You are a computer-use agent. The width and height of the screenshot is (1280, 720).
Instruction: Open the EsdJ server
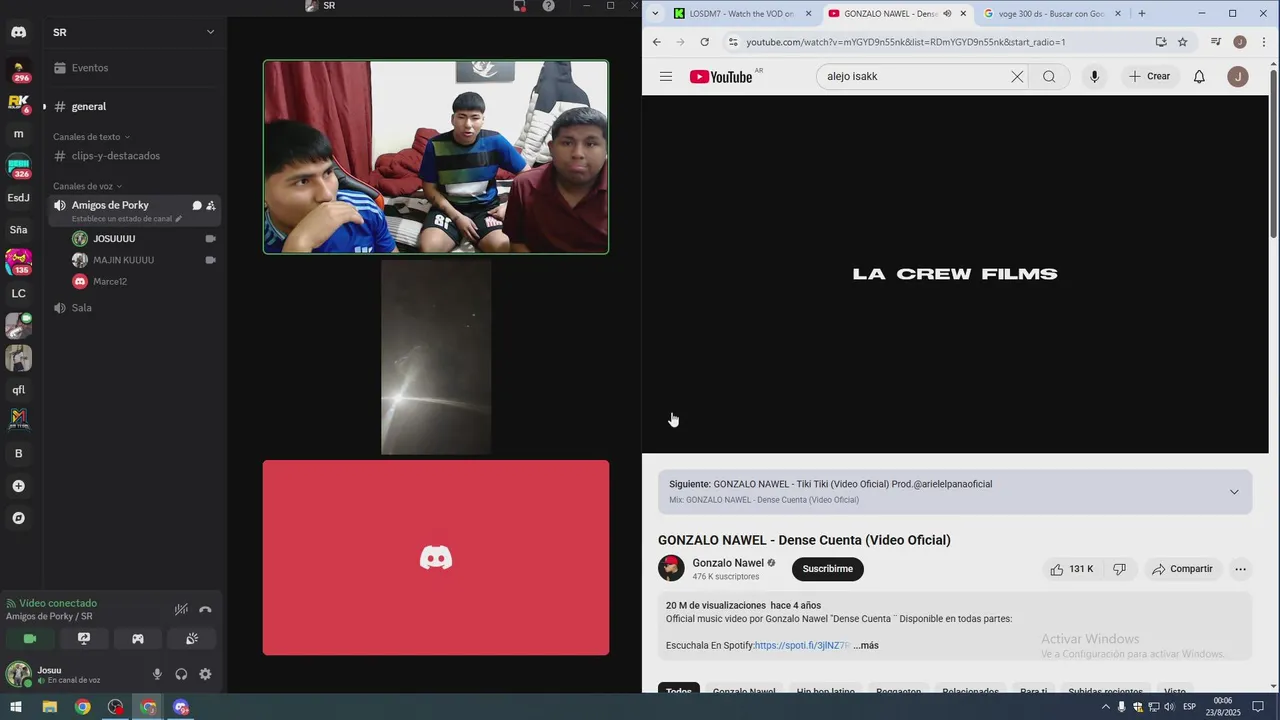[18, 198]
